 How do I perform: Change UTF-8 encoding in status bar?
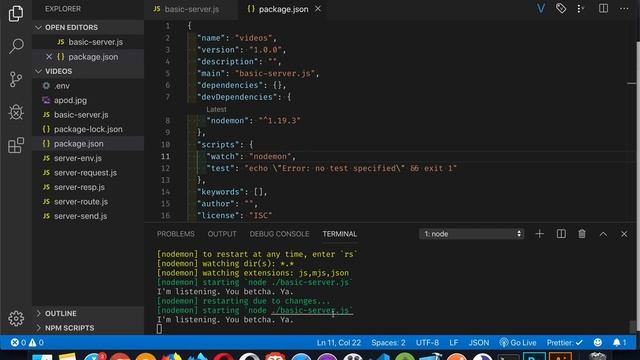[x=427, y=342]
